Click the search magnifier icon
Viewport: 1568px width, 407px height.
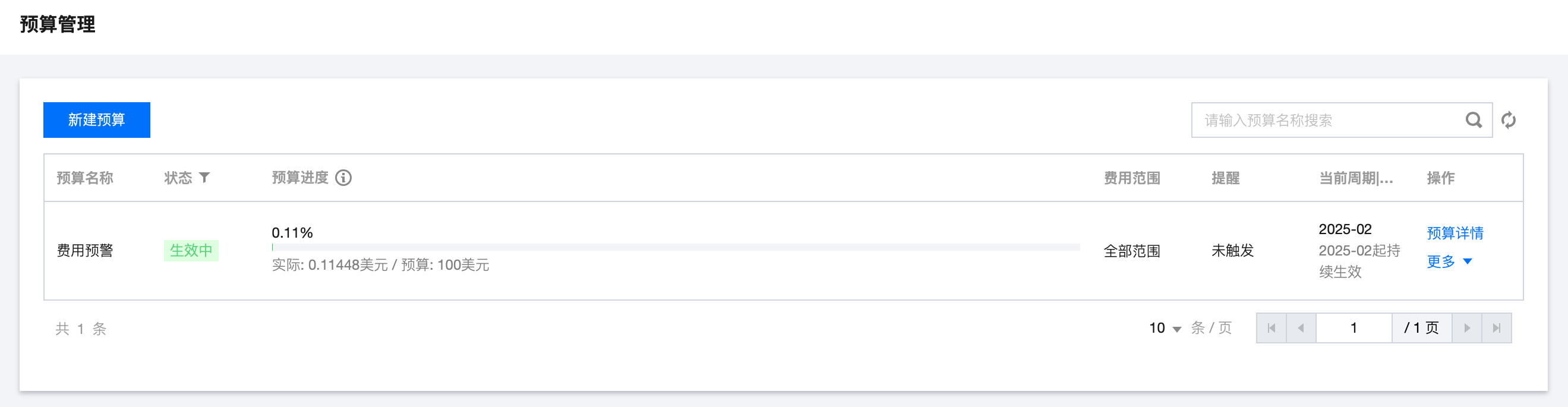click(1473, 120)
